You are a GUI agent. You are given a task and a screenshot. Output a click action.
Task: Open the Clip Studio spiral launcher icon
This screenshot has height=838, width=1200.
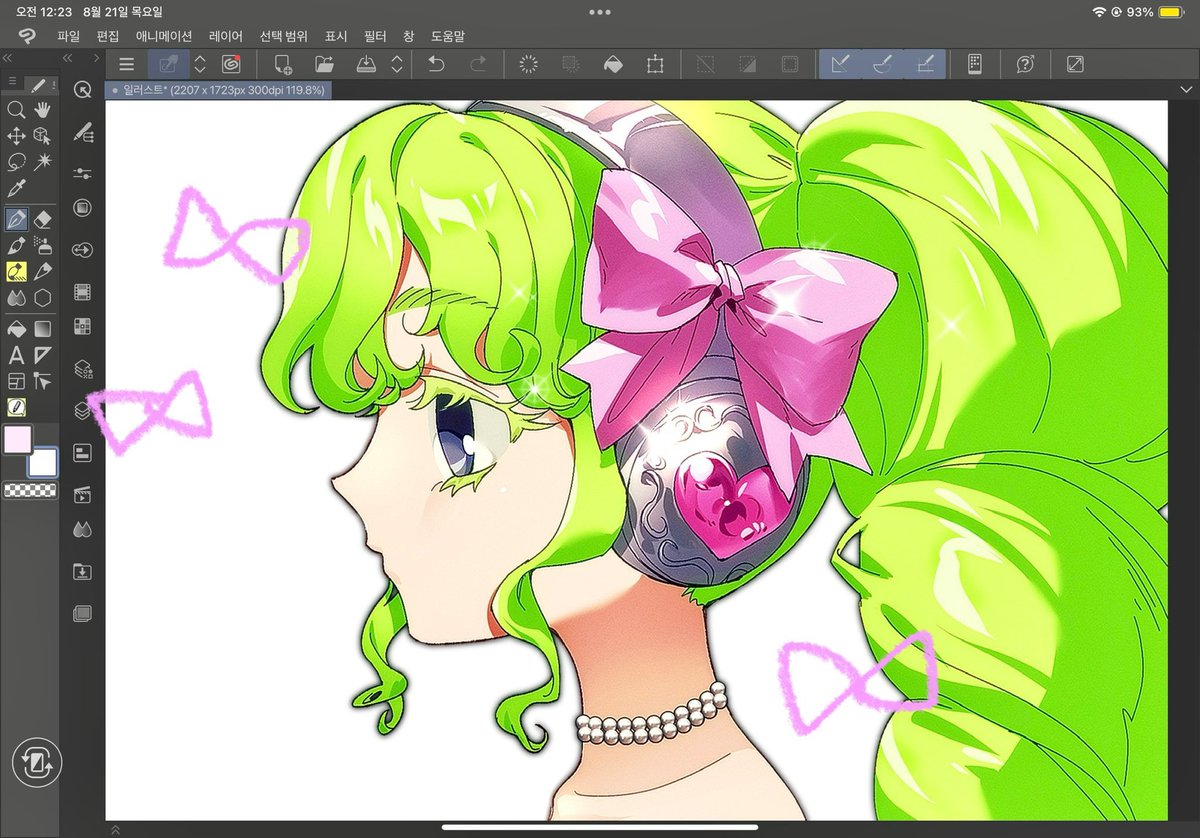point(231,64)
